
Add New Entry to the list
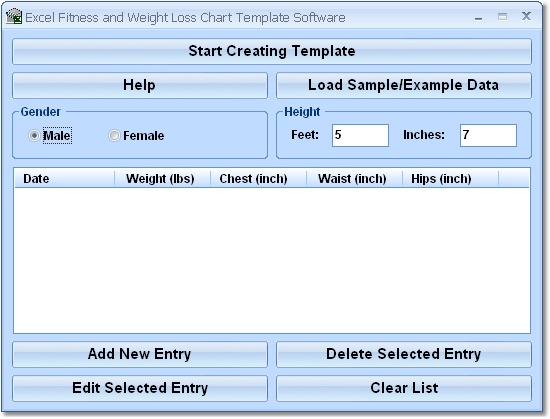tap(140, 354)
